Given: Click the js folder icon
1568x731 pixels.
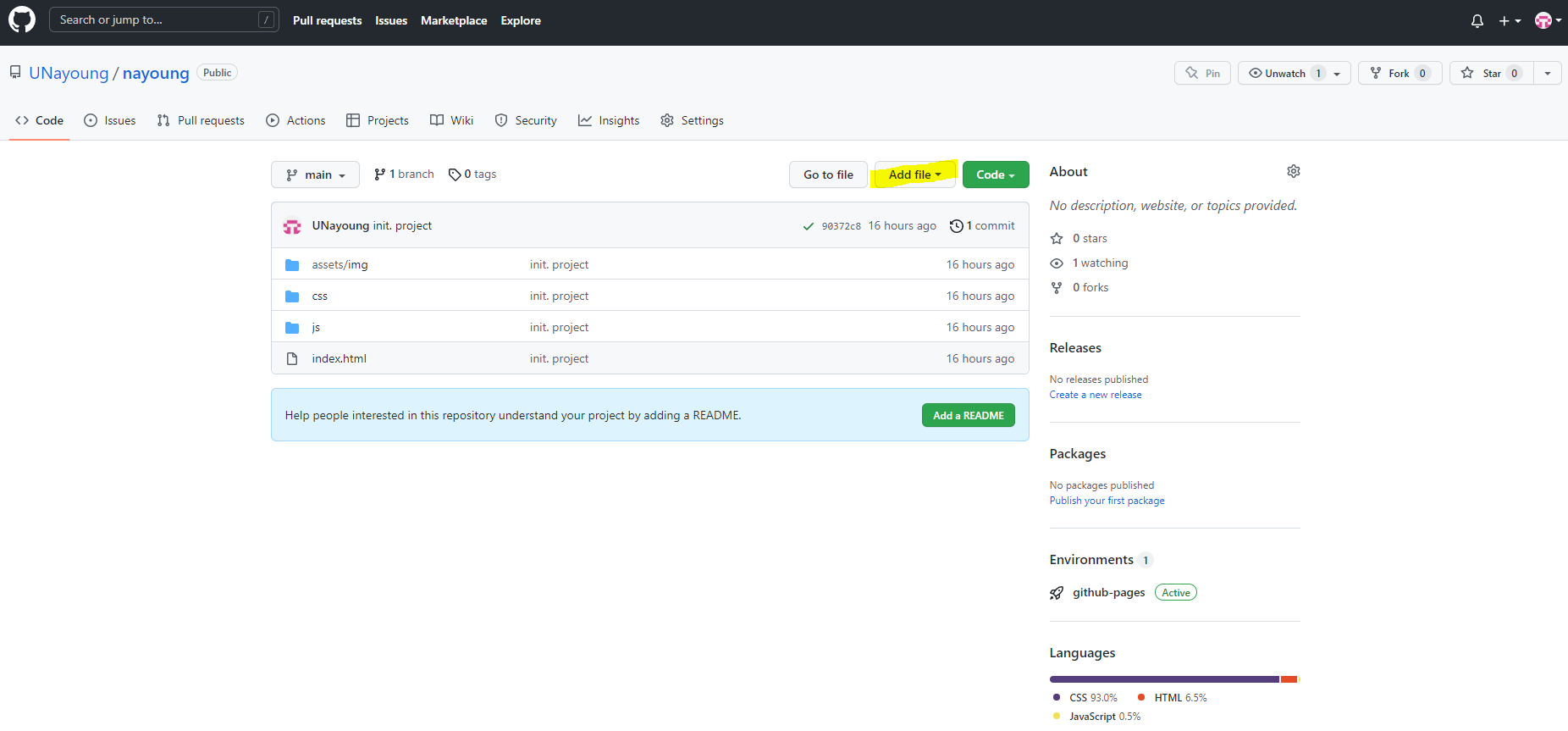Looking at the screenshot, I should pyautogui.click(x=292, y=328).
